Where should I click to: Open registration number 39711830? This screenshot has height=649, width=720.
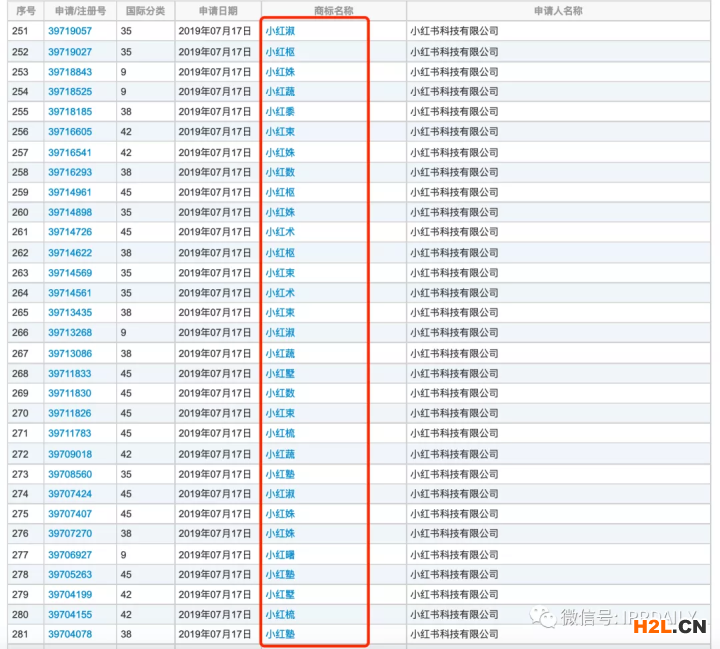(70, 393)
